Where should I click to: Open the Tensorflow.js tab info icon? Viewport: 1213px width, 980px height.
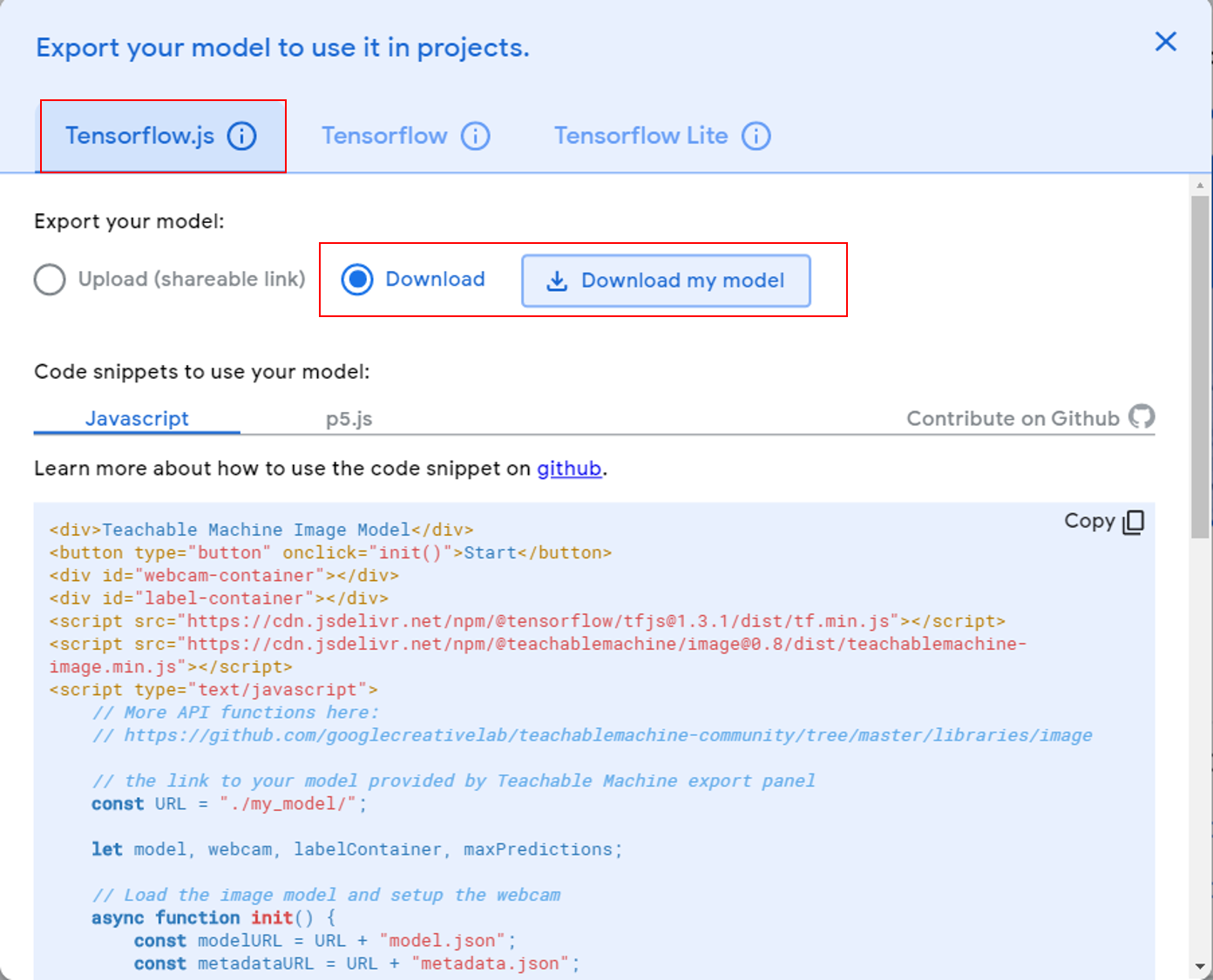(x=242, y=136)
